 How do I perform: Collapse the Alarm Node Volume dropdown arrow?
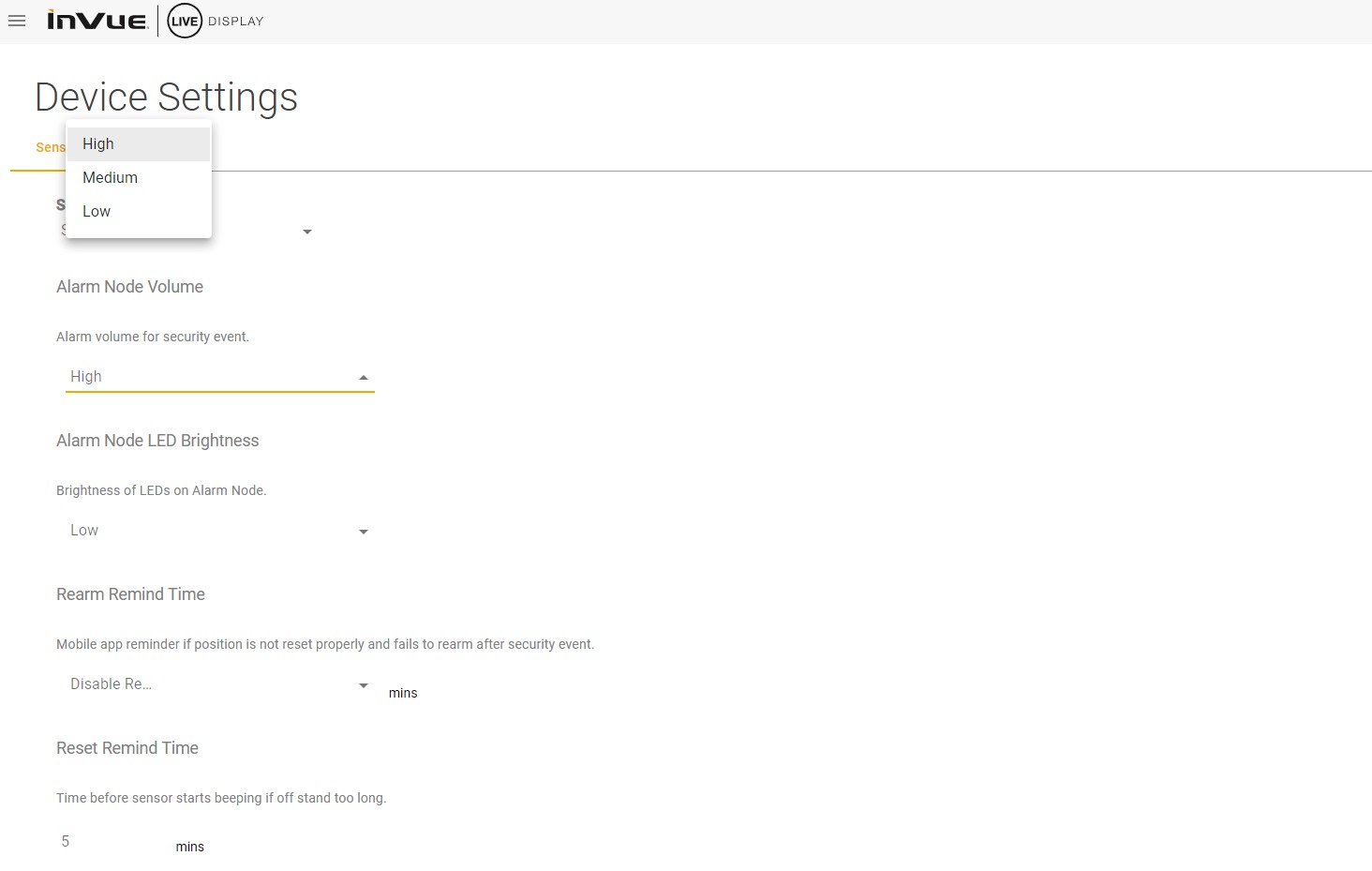(364, 377)
